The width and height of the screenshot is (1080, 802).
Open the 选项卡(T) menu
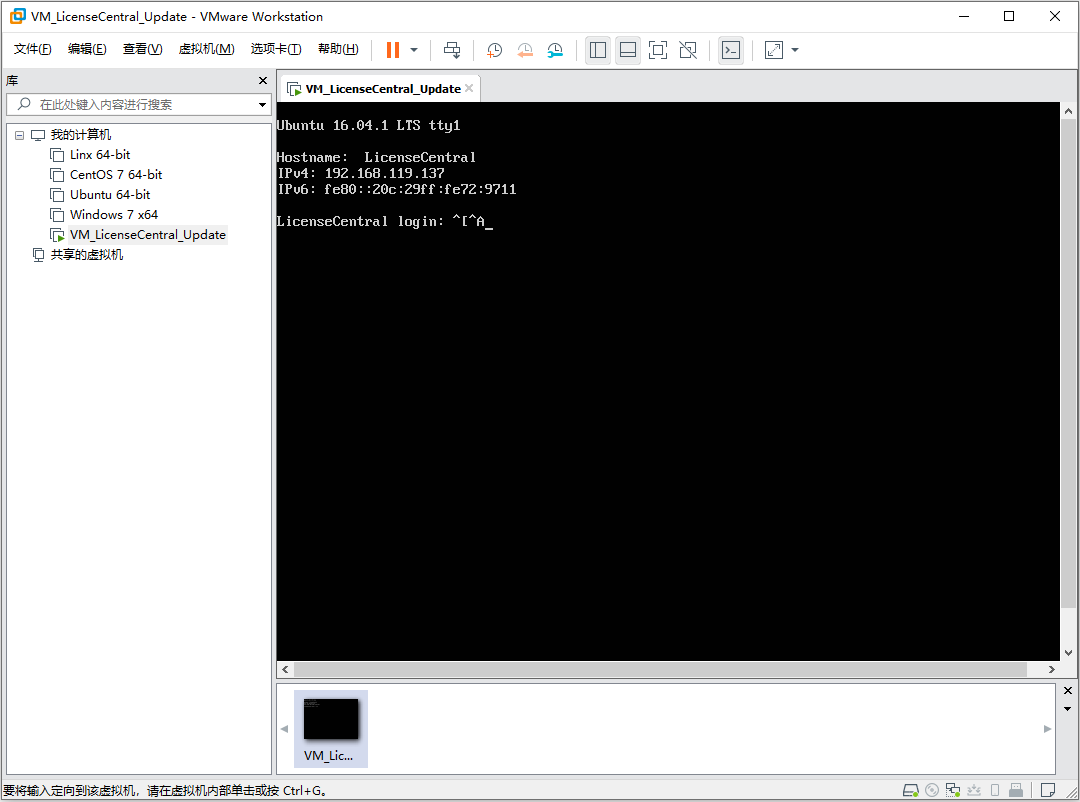coord(276,49)
